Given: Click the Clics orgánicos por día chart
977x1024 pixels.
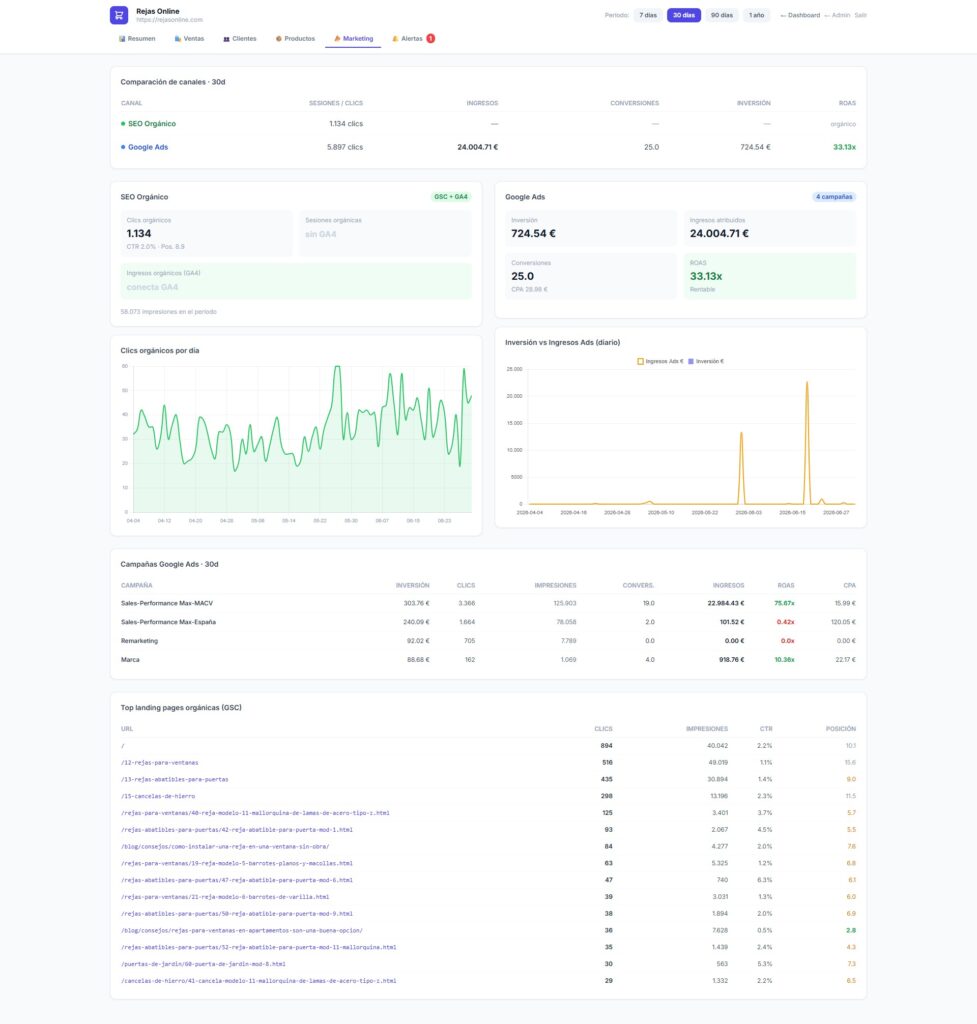Looking at the screenshot, I should (x=296, y=441).
